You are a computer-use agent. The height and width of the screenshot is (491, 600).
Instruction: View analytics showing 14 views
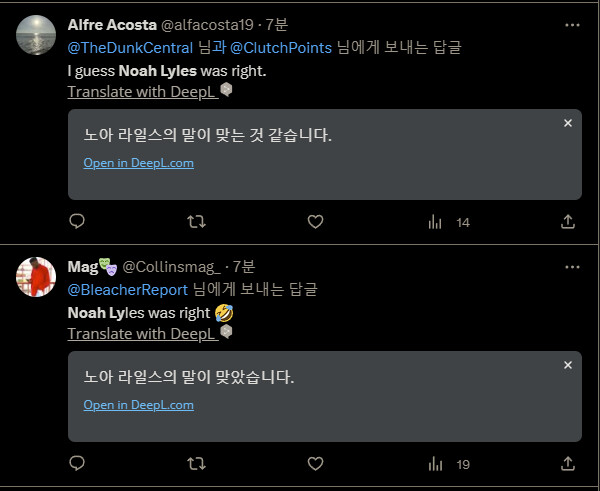click(449, 222)
